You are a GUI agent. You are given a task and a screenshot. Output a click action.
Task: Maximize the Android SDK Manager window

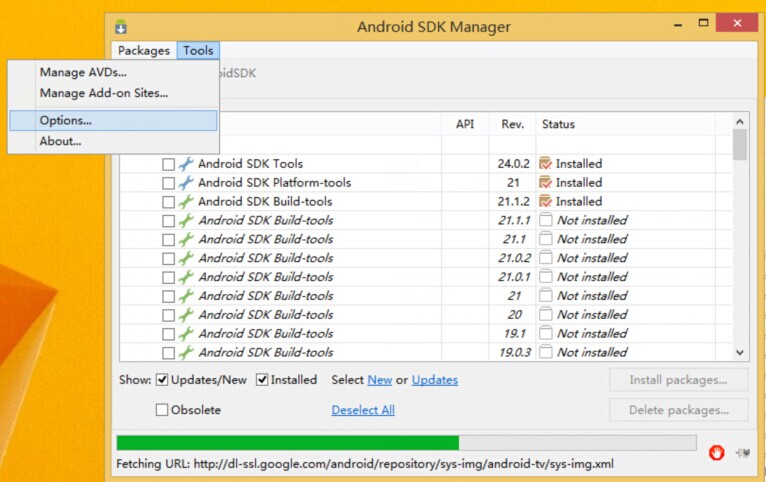click(x=703, y=23)
